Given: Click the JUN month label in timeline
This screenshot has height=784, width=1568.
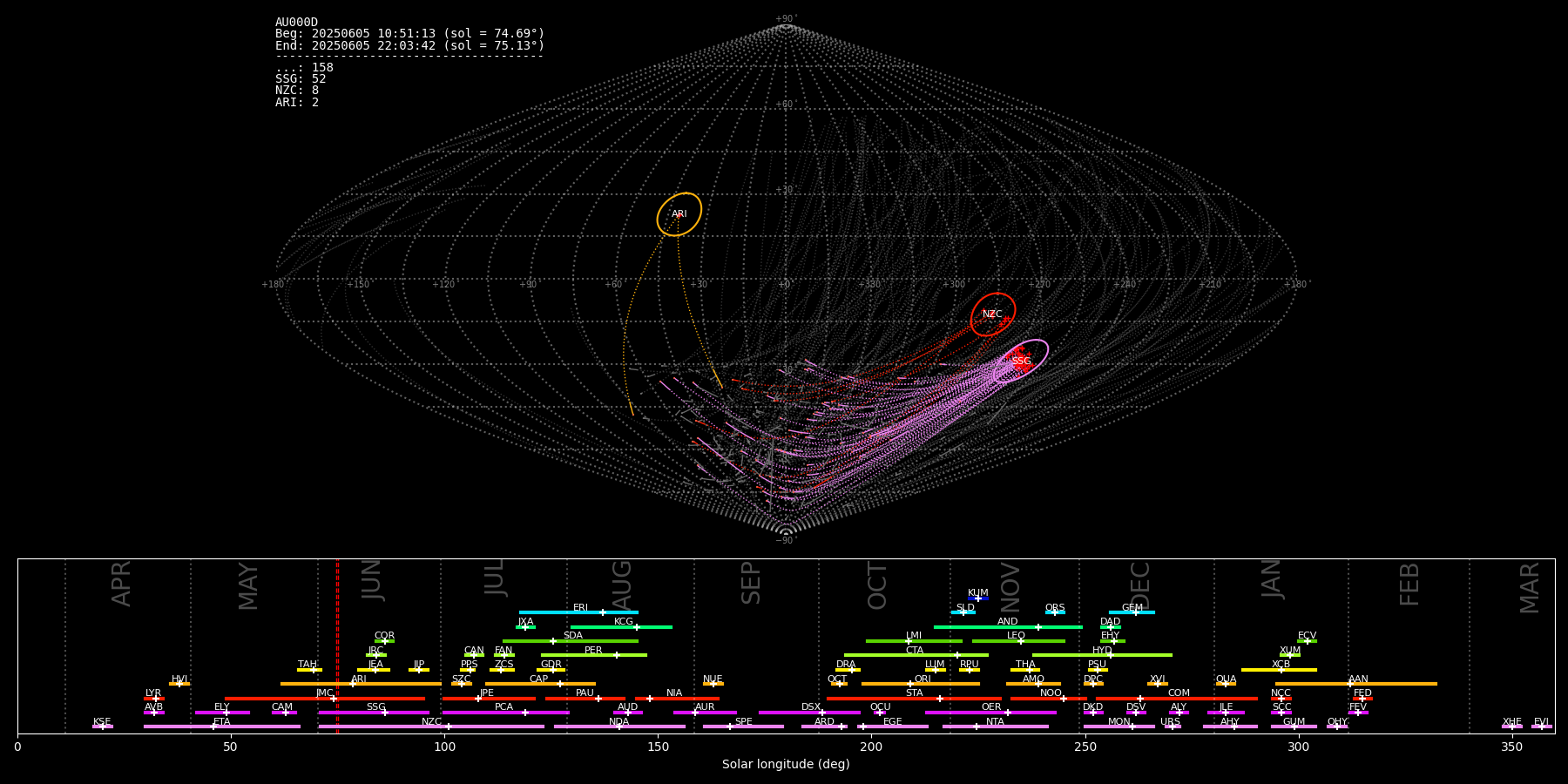Looking at the screenshot, I should click(372, 580).
